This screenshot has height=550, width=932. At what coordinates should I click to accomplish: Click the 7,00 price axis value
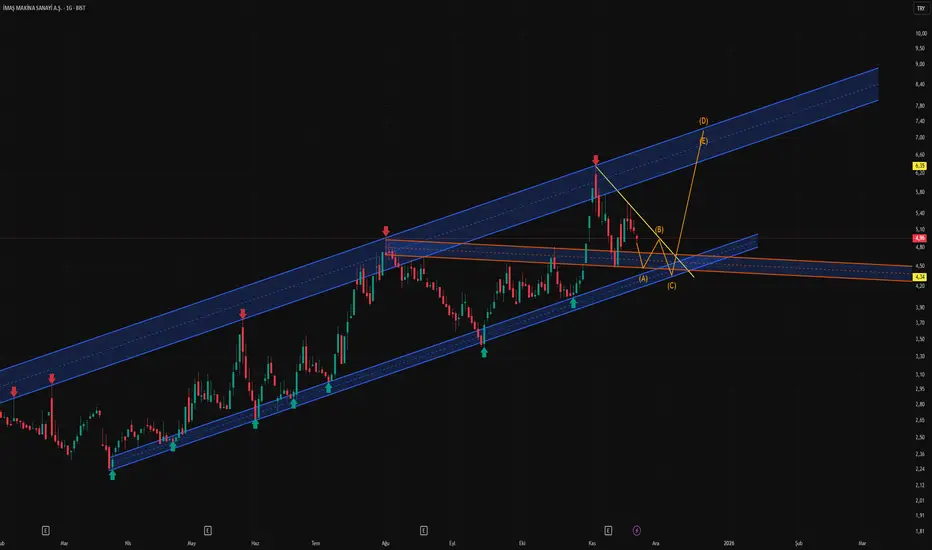point(920,137)
